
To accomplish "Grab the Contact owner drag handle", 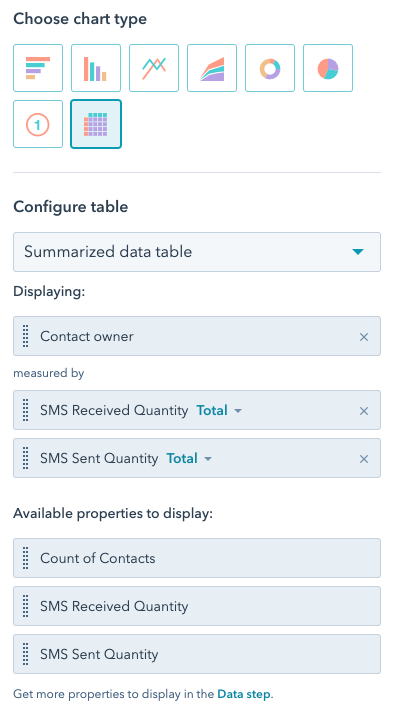I will tap(25, 336).
